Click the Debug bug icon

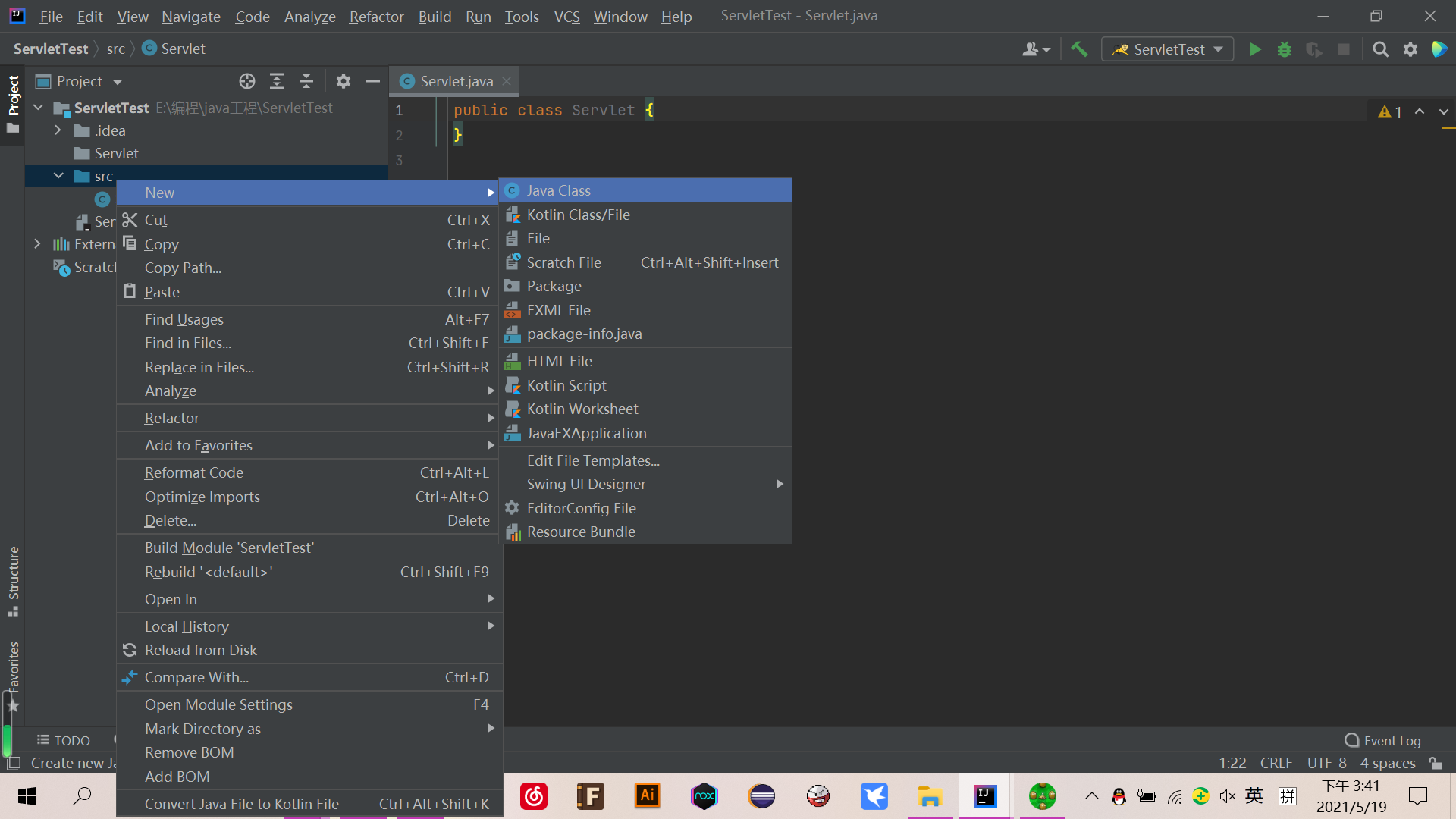(x=1285, y=49)
